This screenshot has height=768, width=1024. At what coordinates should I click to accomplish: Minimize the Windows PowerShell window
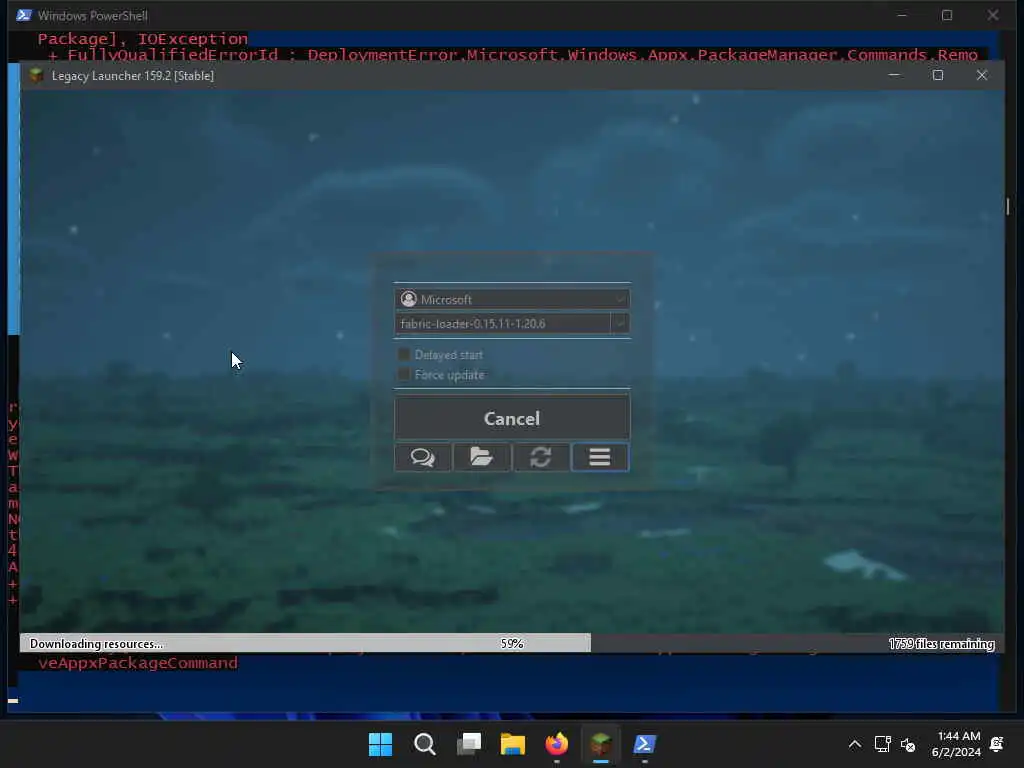902,15
